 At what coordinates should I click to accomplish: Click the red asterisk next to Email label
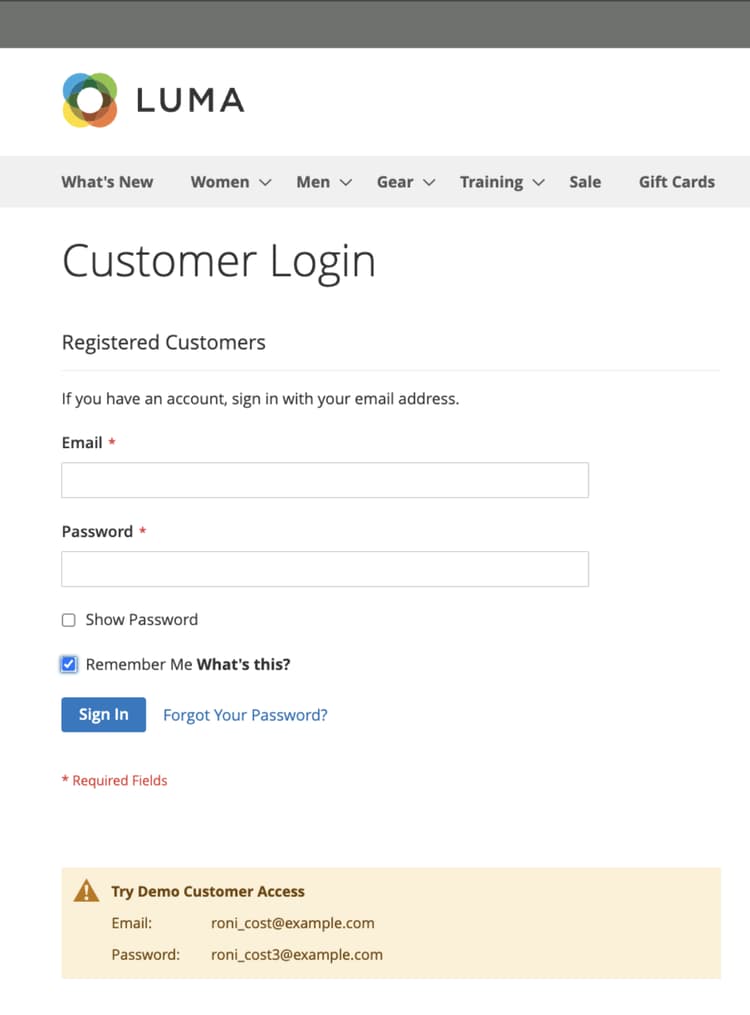click(110, 441)
